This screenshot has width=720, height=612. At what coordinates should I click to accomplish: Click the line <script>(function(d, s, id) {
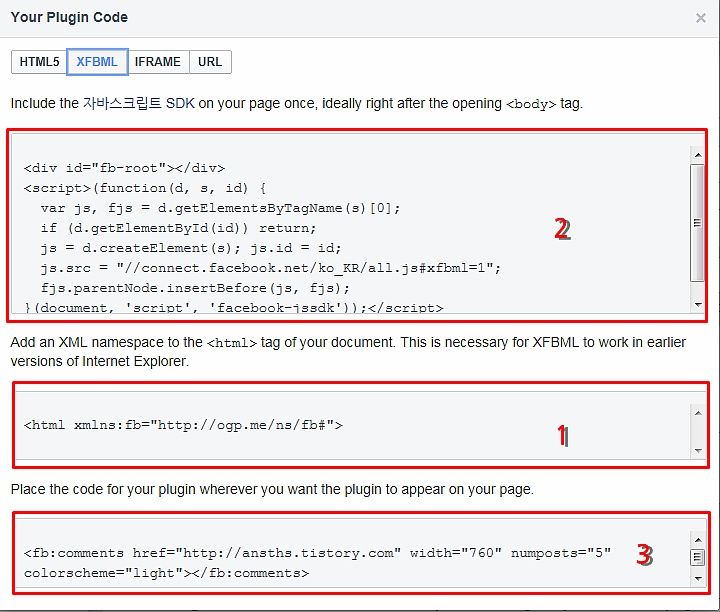point(145,188)
